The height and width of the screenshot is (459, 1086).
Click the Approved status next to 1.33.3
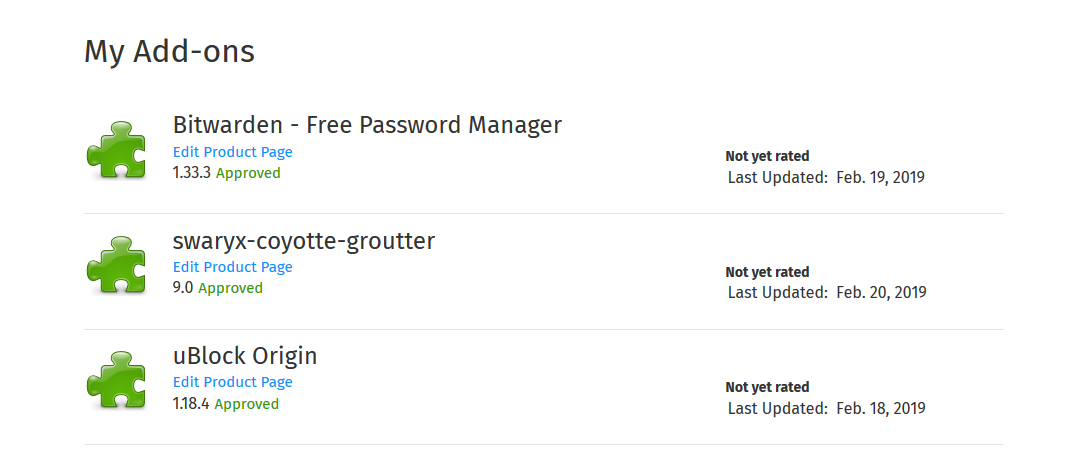coord(248,173)
